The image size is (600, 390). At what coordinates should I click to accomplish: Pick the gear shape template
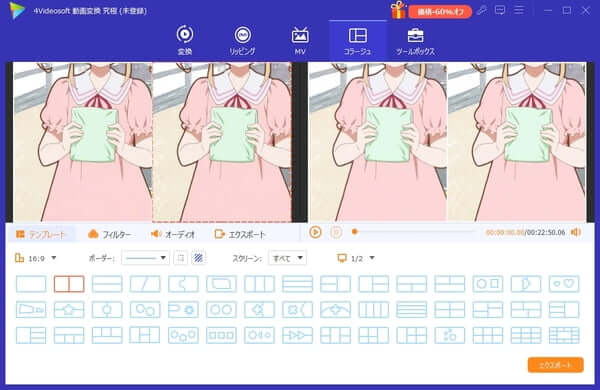click(x=183, y=310)
